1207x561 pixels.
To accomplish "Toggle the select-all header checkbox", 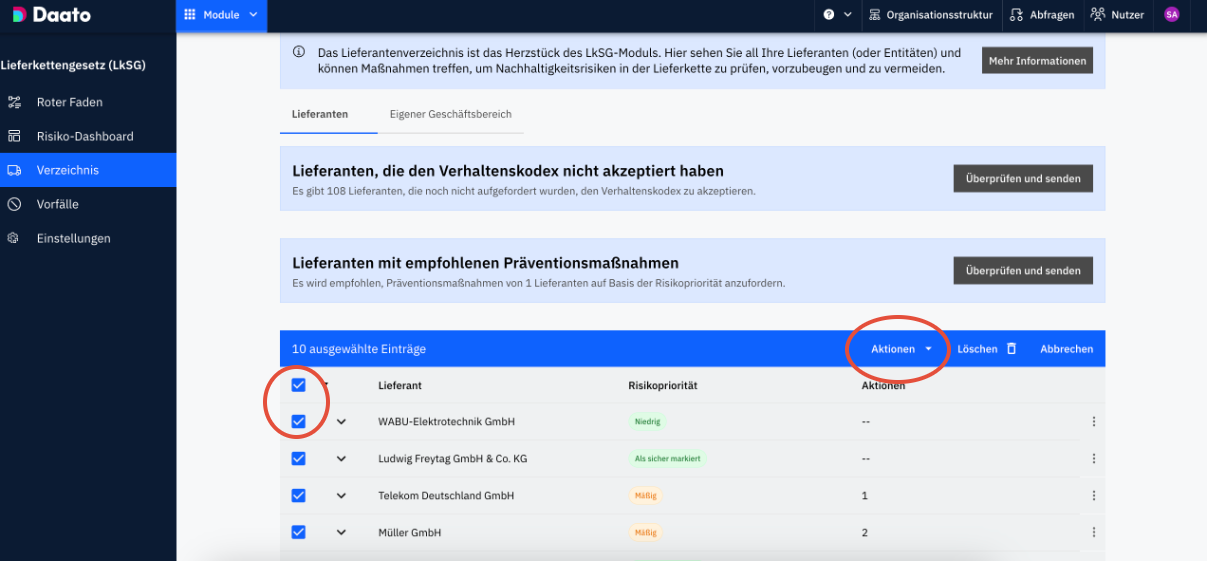I will click(298, 385).
